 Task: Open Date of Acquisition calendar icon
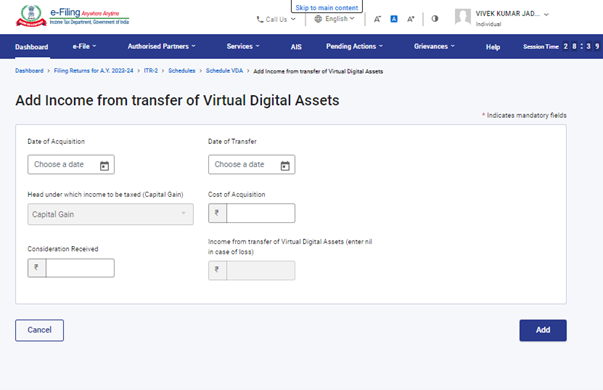[104, 166]
